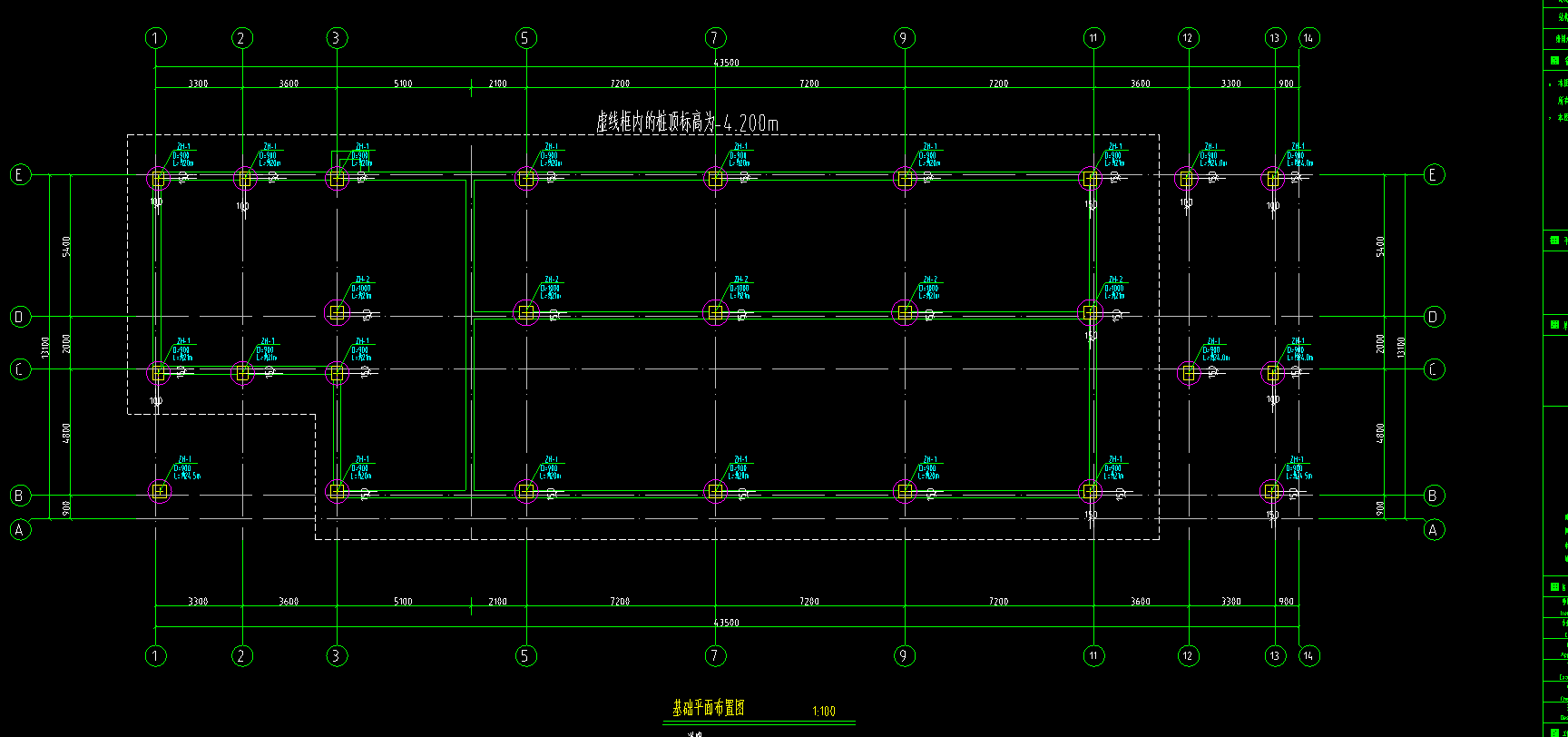Click the pile cap at axis B and 11
This screenshot has height=737, width=1568.
(1090, 491)
